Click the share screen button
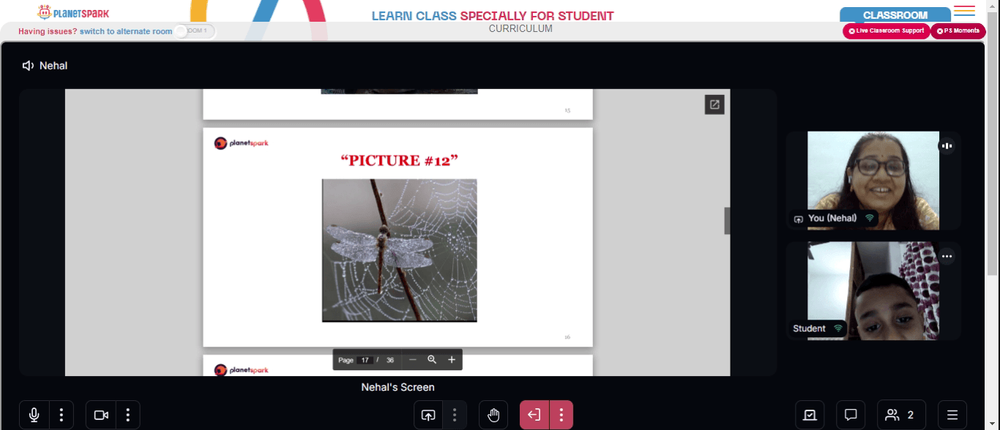 (428, 415)
